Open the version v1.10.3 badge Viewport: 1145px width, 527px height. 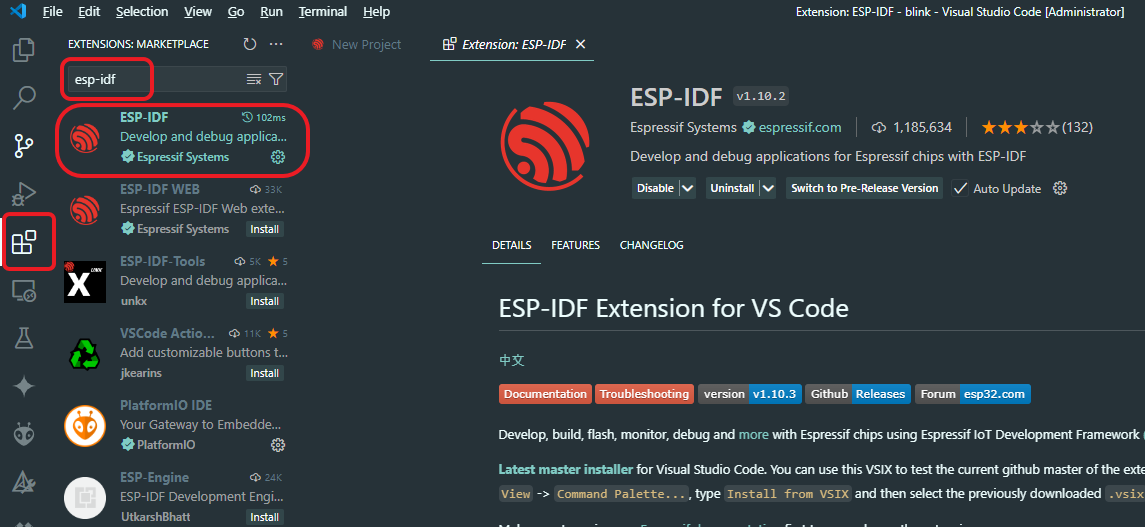750,394
